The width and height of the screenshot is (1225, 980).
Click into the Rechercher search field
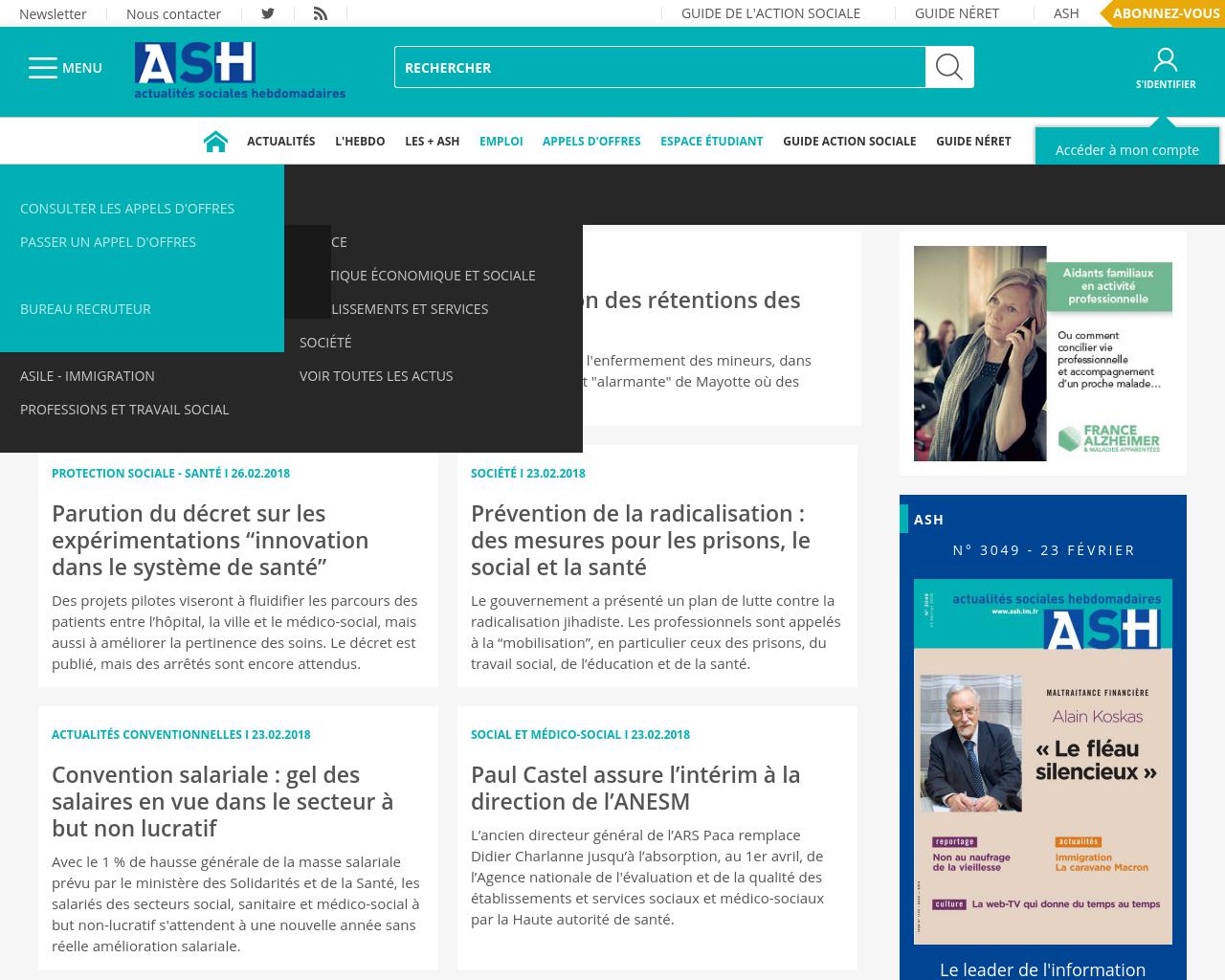tap(659, 67)
